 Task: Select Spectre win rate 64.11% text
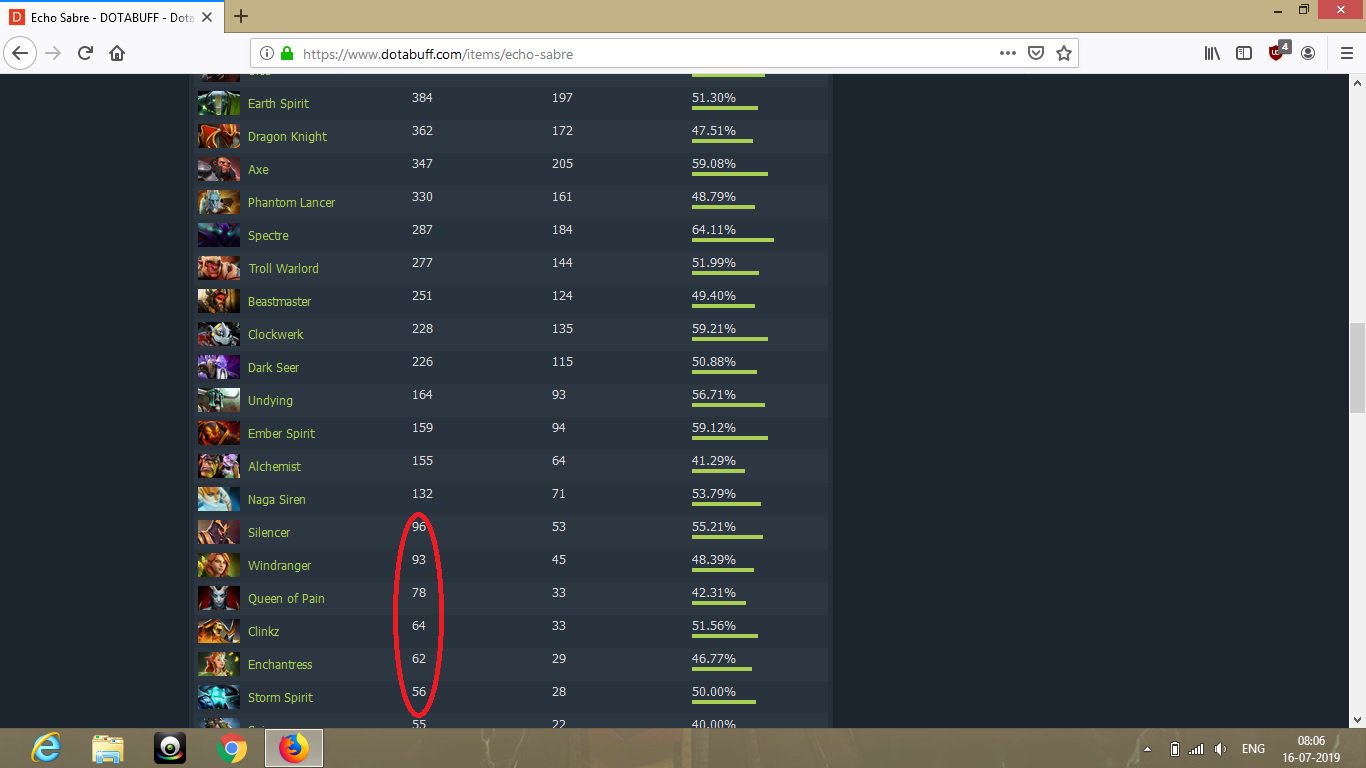(714, 230)
